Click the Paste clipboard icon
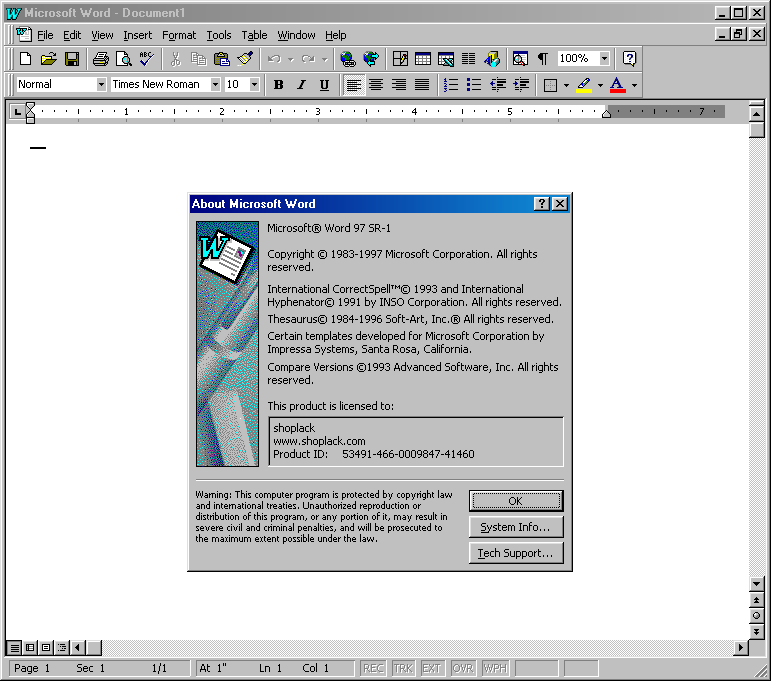771x681 pixels. pos(222,59)
